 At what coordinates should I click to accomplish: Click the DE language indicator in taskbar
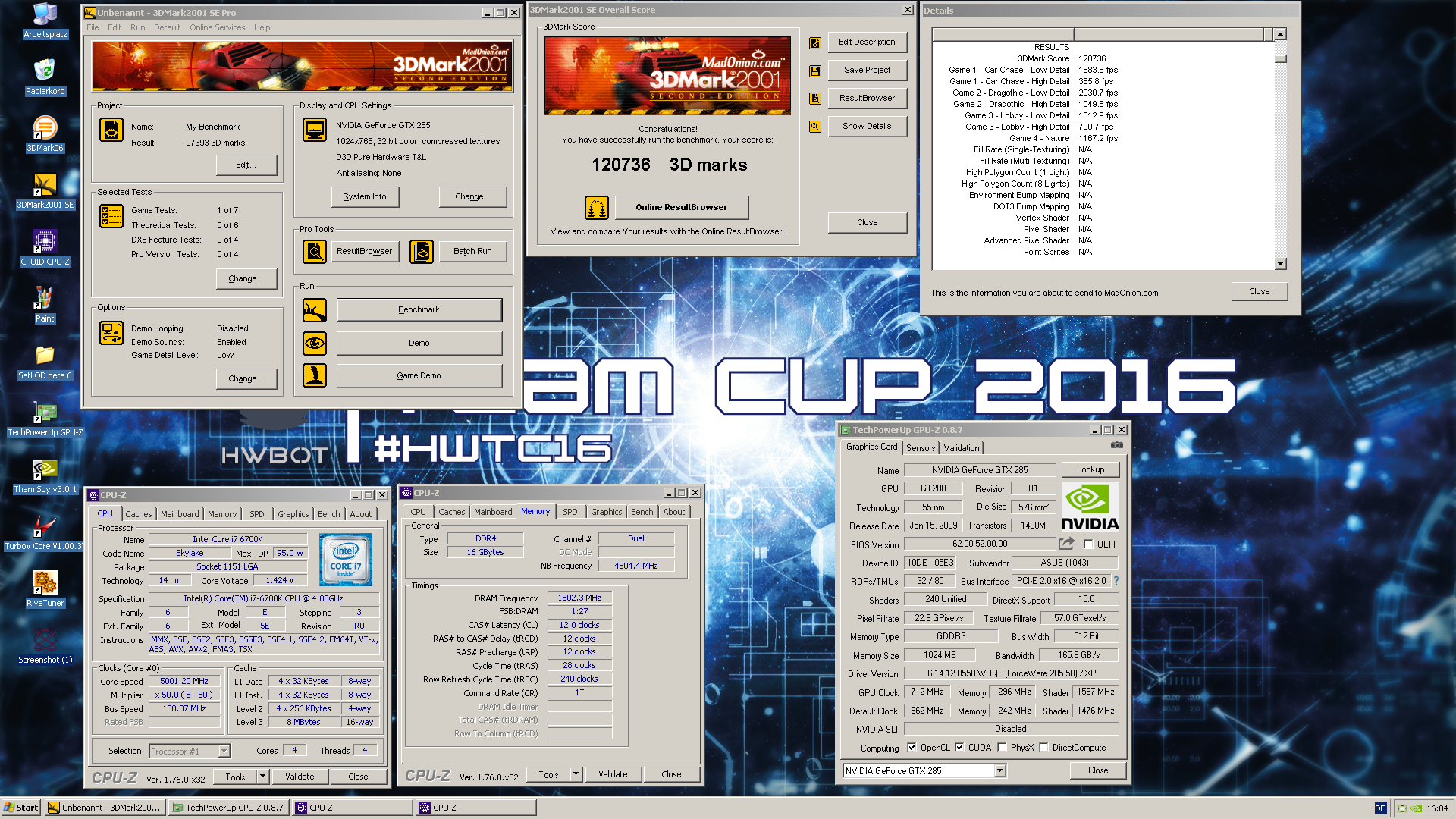pyautogui.click(x=1380, y=808)
